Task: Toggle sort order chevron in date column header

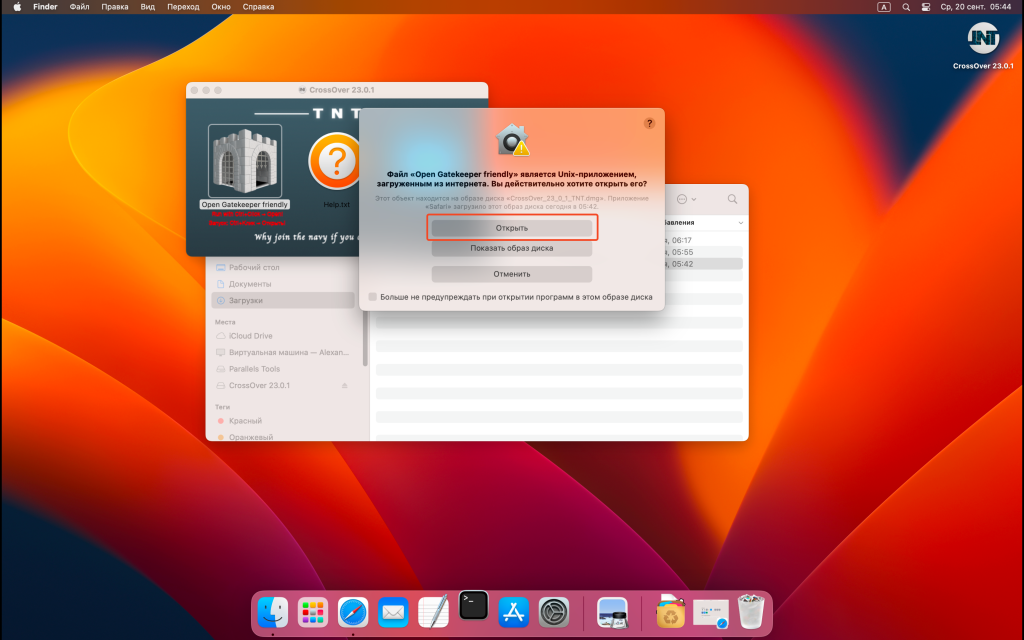Action: click(741, 223)
